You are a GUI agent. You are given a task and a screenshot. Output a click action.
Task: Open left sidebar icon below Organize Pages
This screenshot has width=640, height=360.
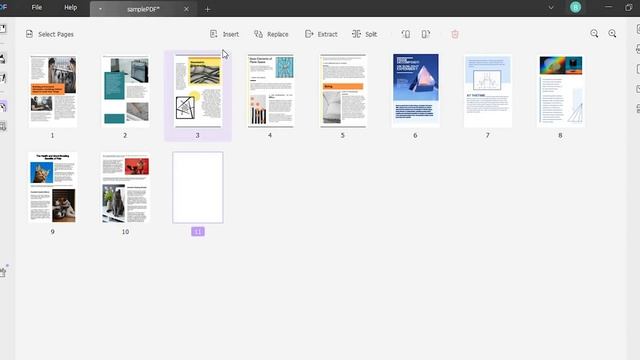pyautogui.click(x=3, y=127)
